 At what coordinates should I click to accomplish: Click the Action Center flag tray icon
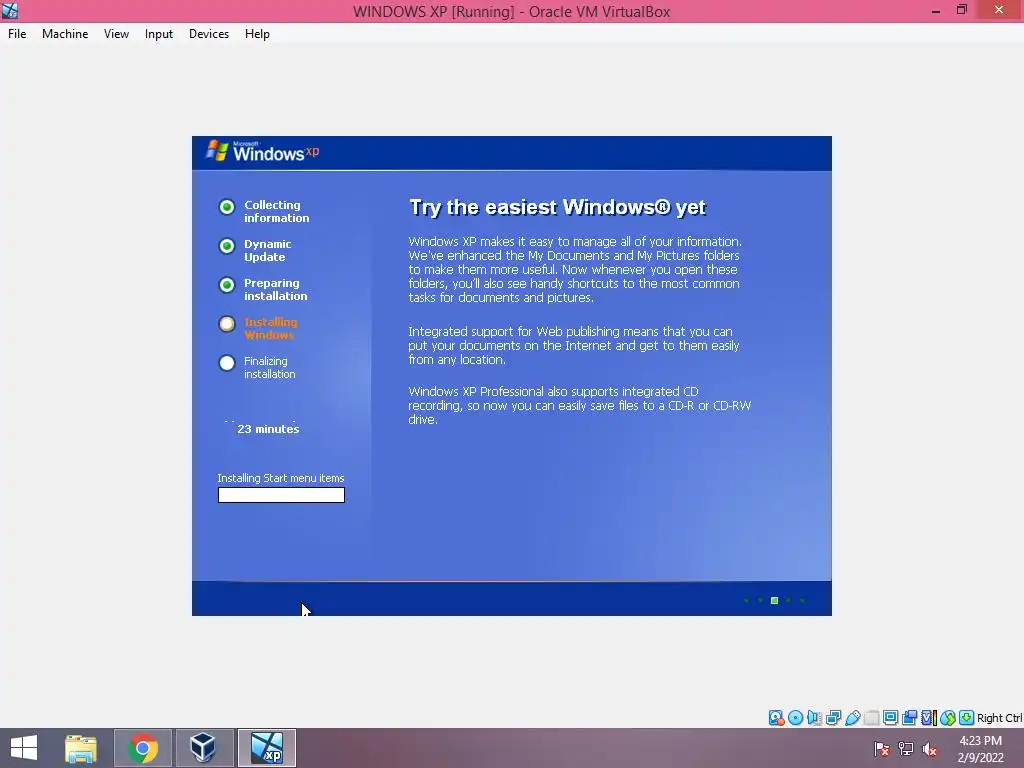[882, 748]
